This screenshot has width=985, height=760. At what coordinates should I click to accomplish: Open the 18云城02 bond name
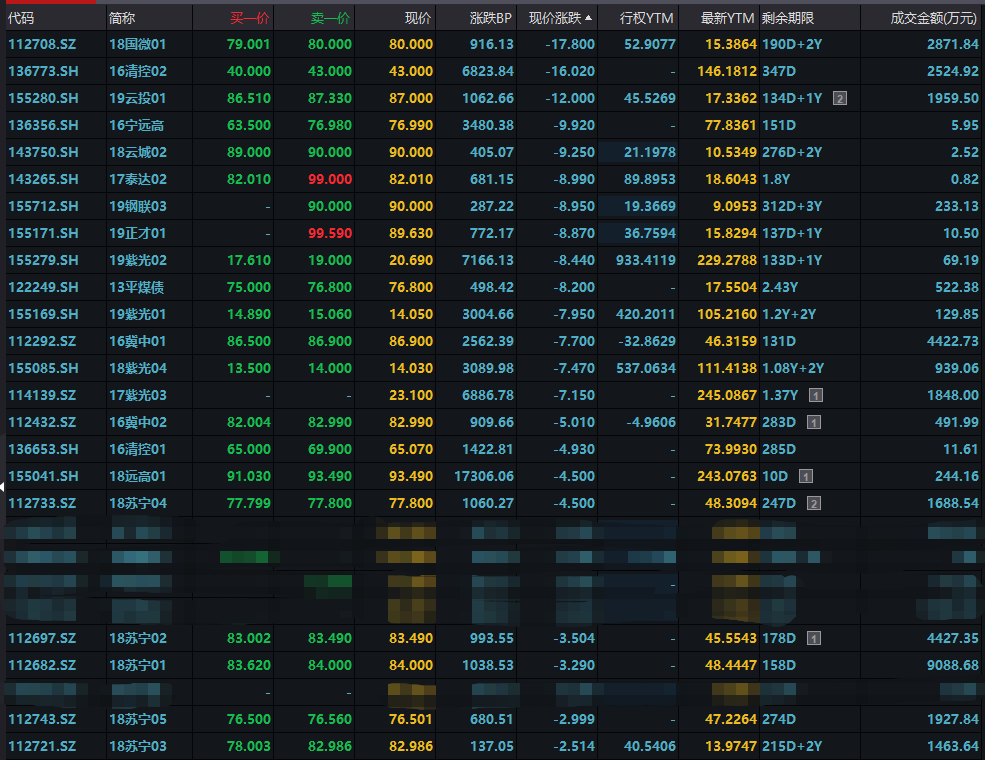[138, 153]
